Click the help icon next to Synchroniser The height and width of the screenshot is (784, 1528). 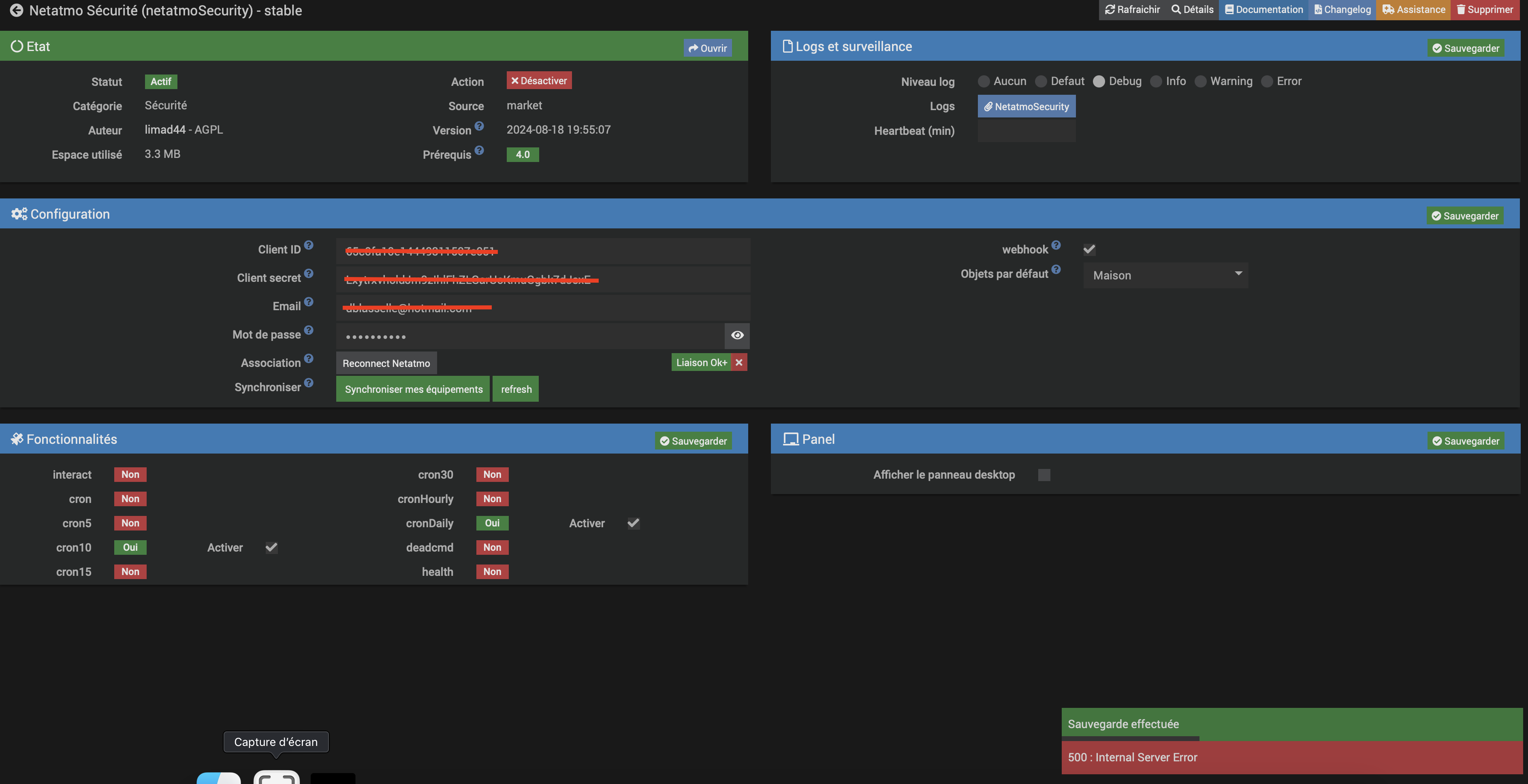(308, 383)
